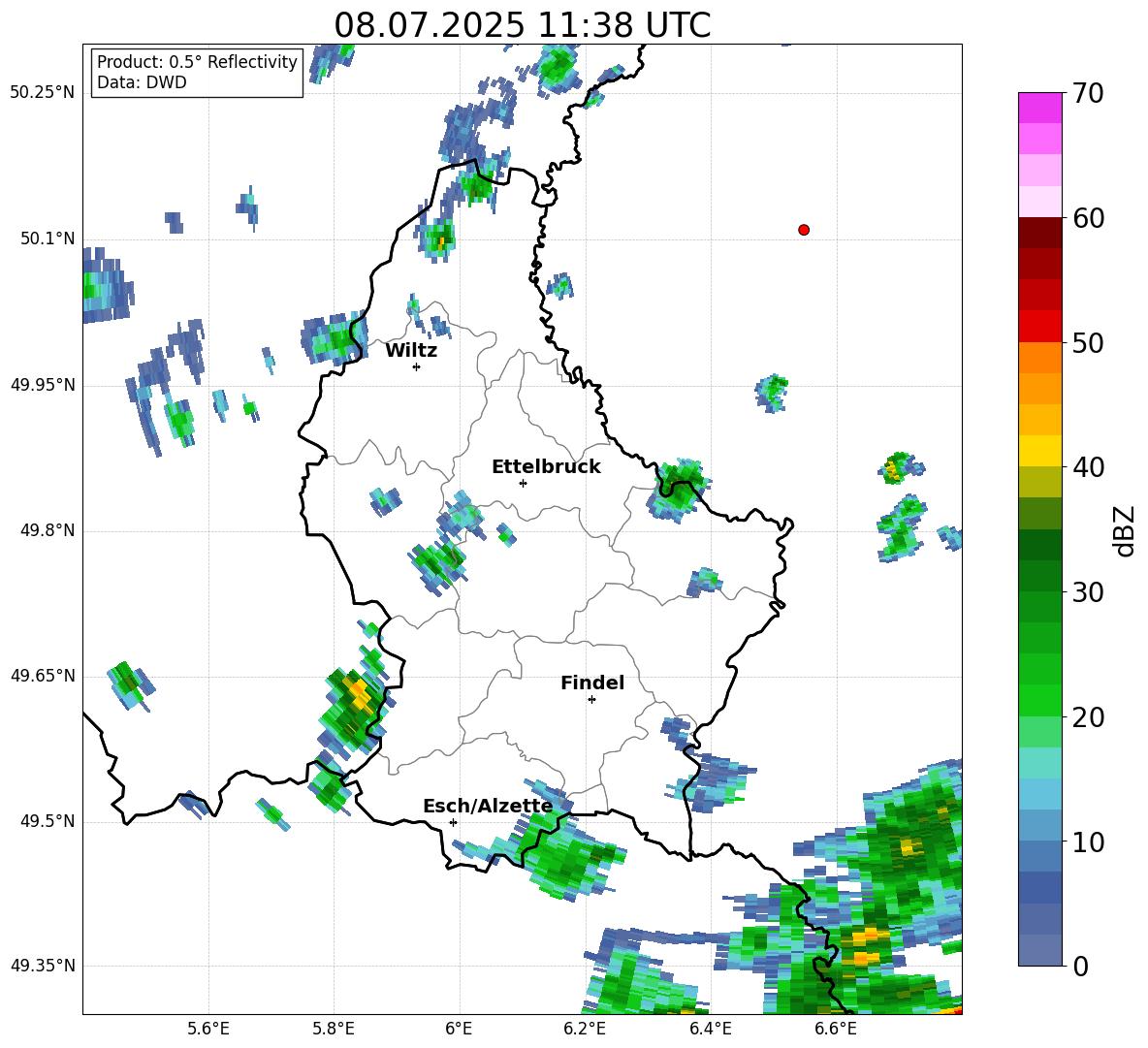Click the 49.5°N latitude label
This screenshot has height=1048, width=1148.
tap(48, 820)
